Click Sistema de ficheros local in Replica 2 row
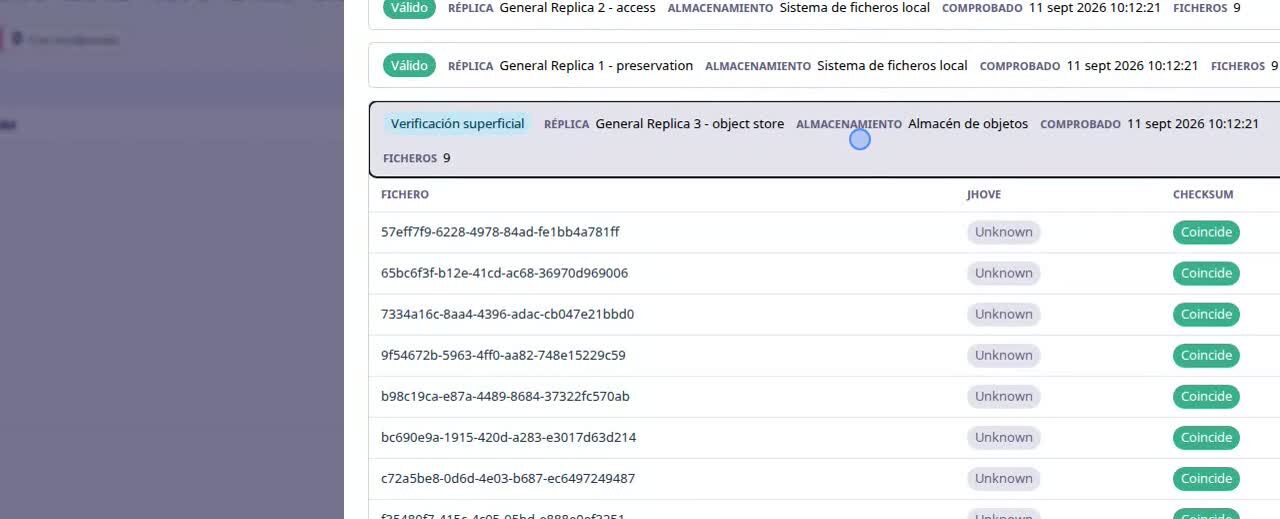 [855, 8]
